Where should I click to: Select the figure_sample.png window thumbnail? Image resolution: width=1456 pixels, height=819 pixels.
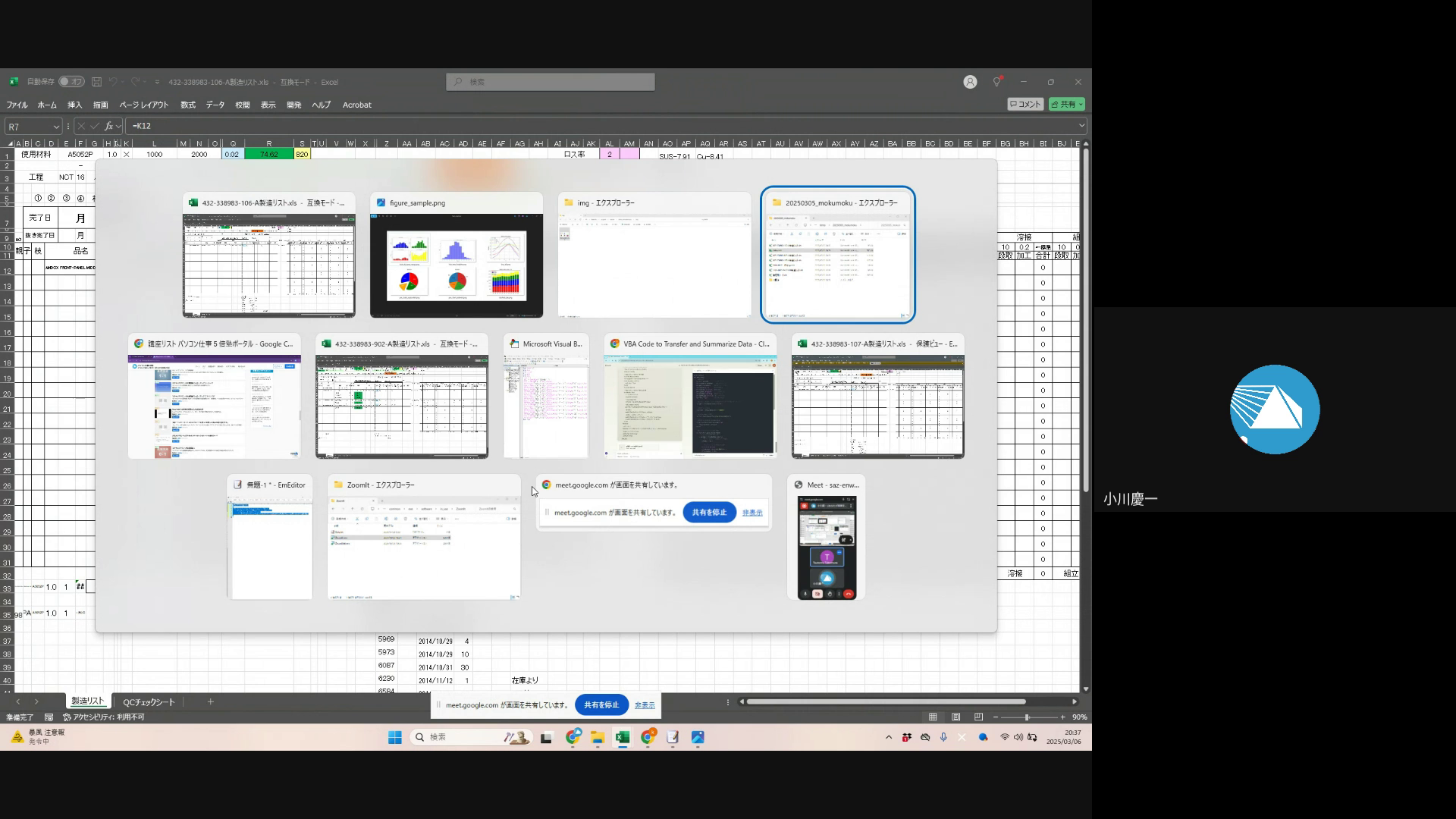pyautogui.click(x=457, y=265)
